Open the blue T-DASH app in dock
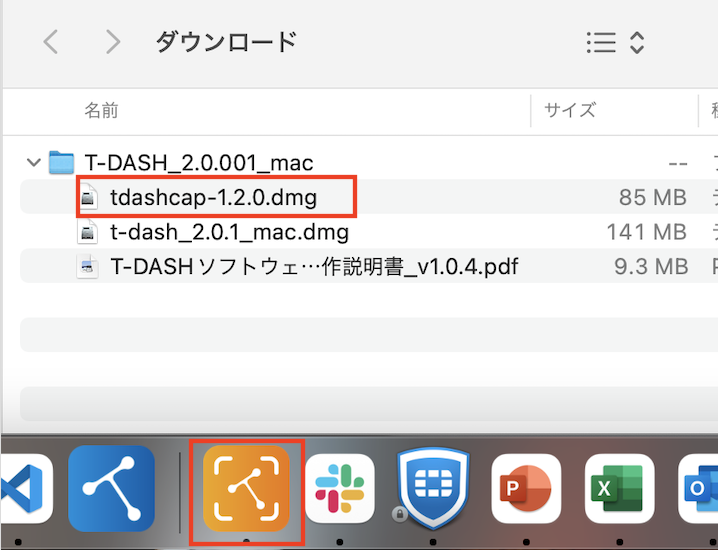The image size is (718, 550). click(x=111, y=489)
